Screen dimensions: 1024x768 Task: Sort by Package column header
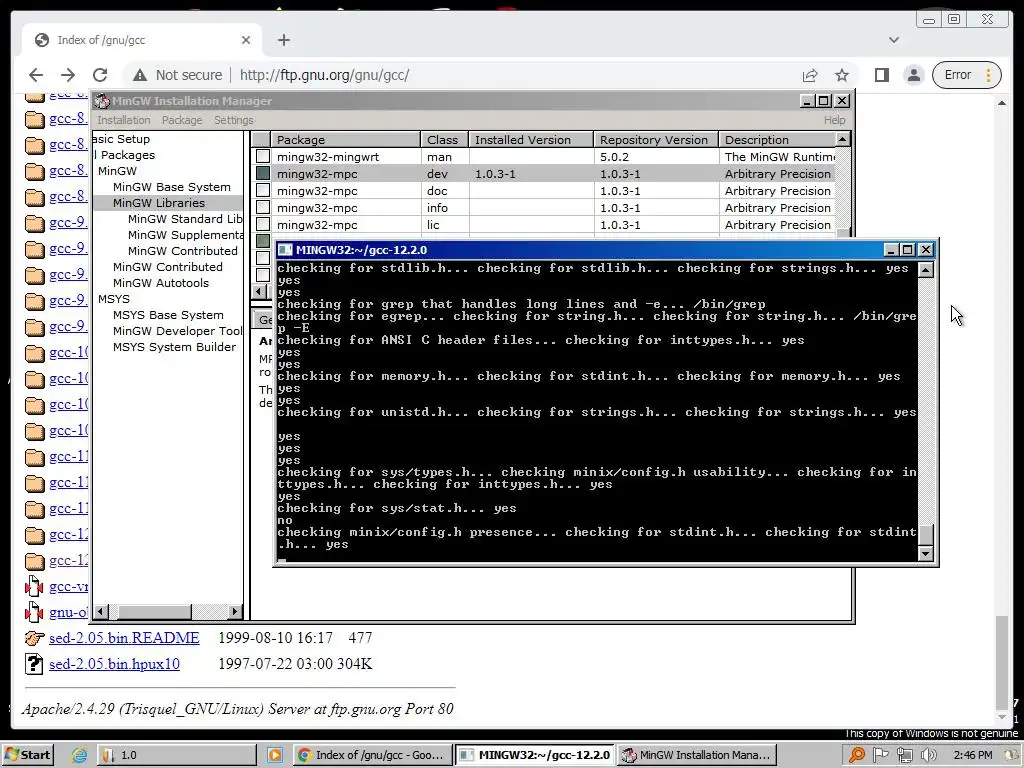point(345,140)
